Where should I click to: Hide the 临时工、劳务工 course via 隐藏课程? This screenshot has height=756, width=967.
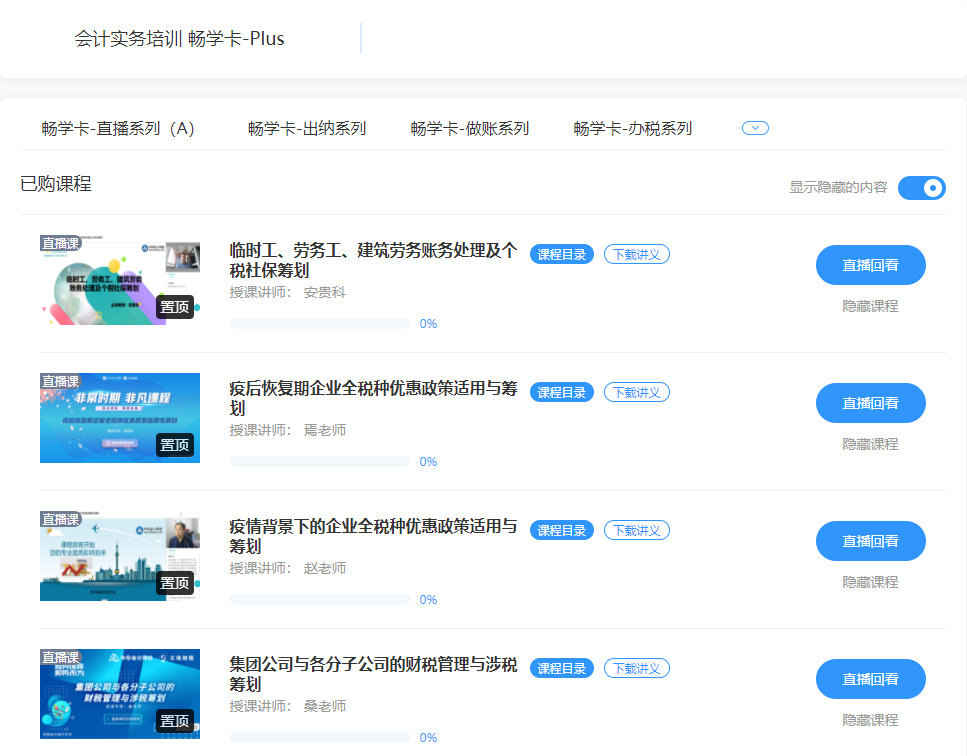pos(870,306)
